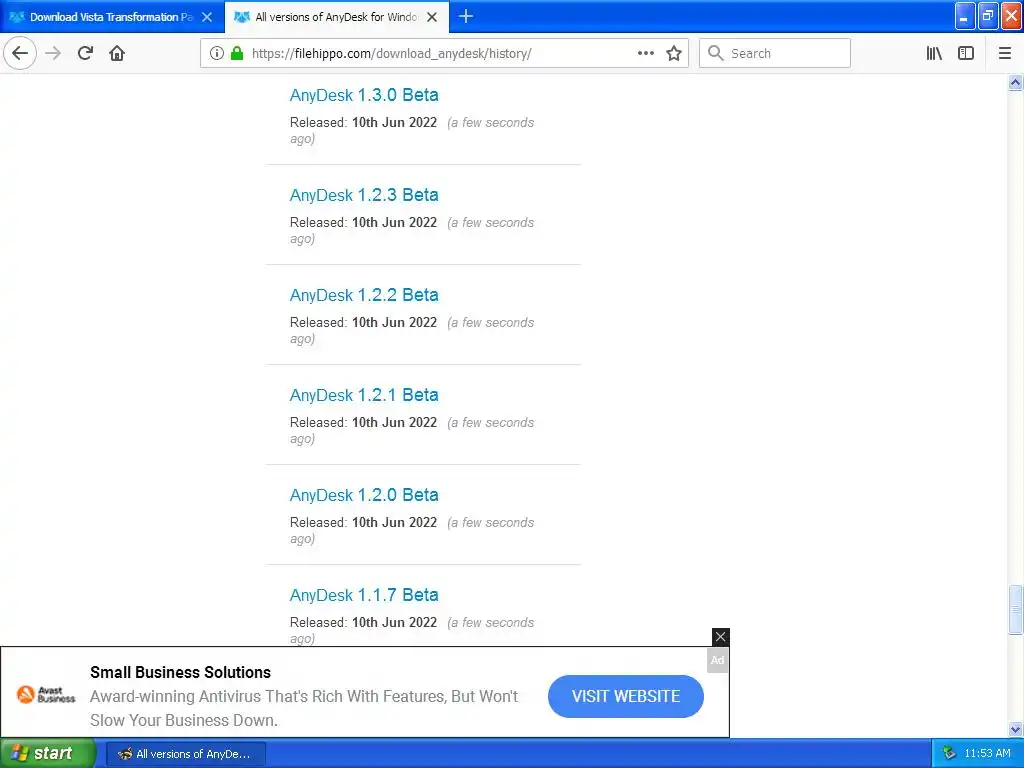
Task: Click the vertical scrollbar thumb
Action: 1015,609
